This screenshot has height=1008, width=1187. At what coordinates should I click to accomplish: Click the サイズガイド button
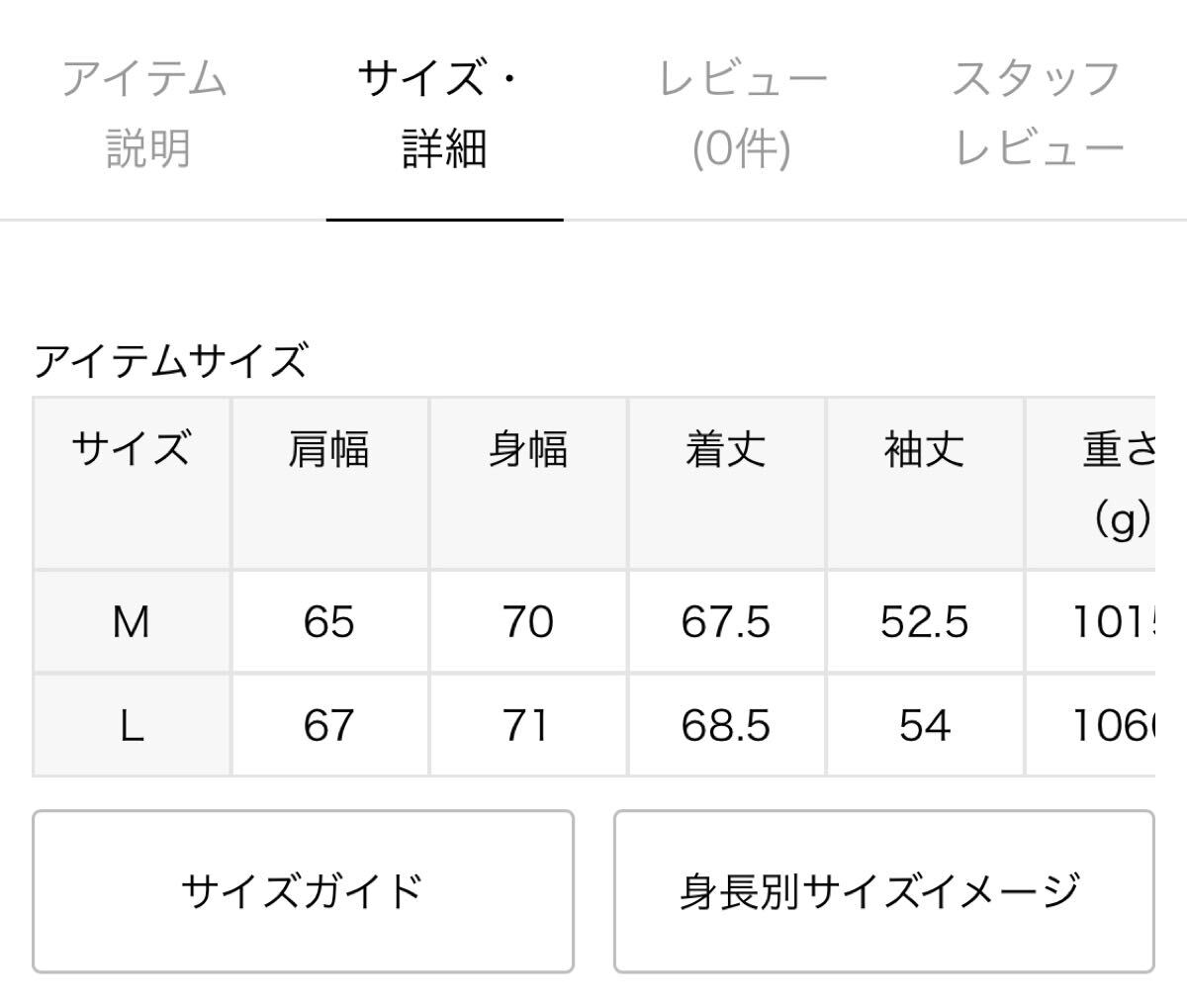pos(303,891)
